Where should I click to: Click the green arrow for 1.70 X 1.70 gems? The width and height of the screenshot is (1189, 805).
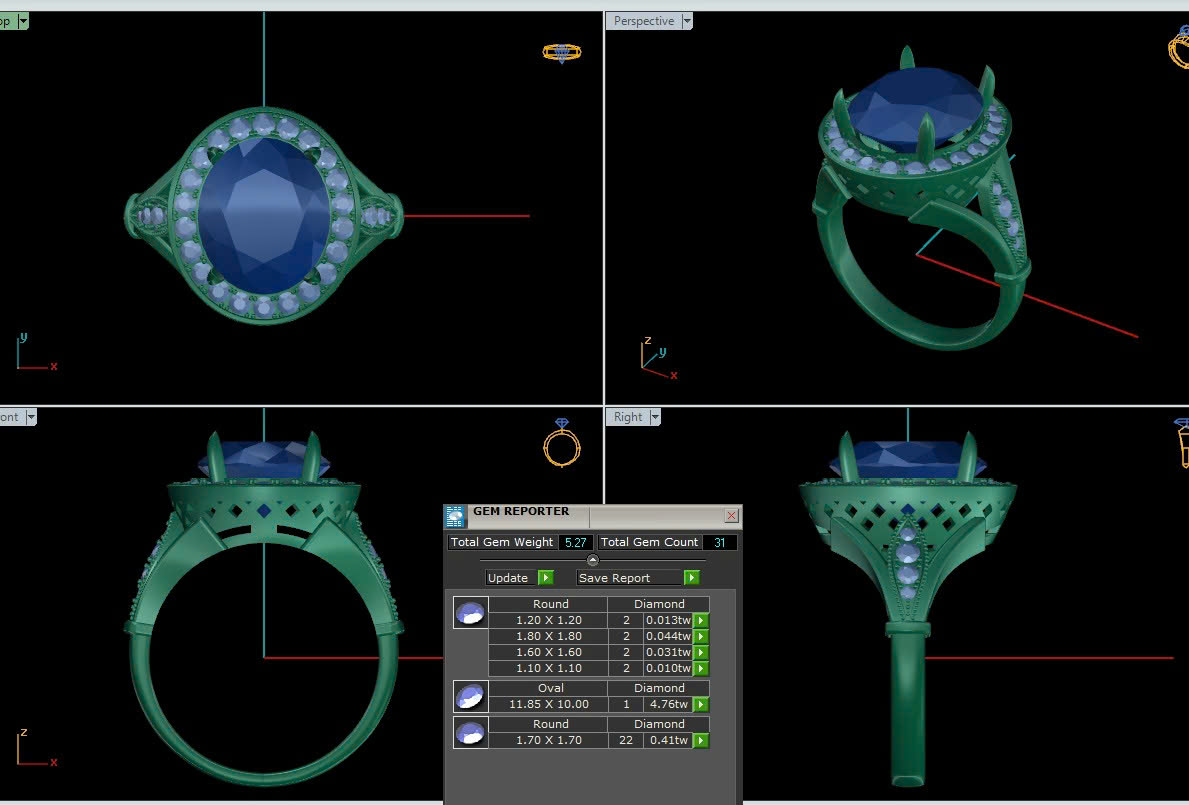tap(701, 740)
